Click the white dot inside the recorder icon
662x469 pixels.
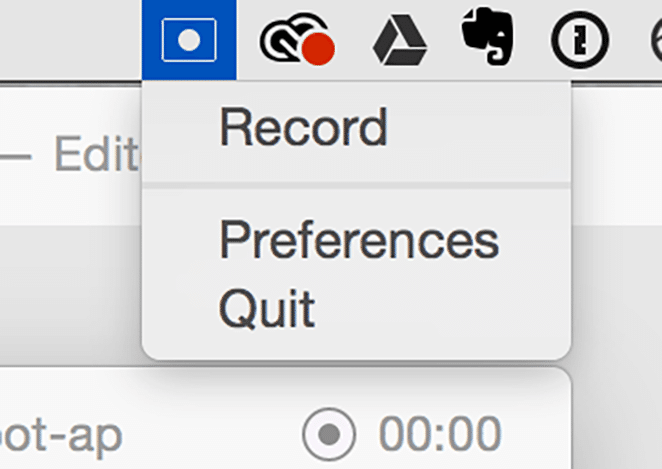[189, 40]
